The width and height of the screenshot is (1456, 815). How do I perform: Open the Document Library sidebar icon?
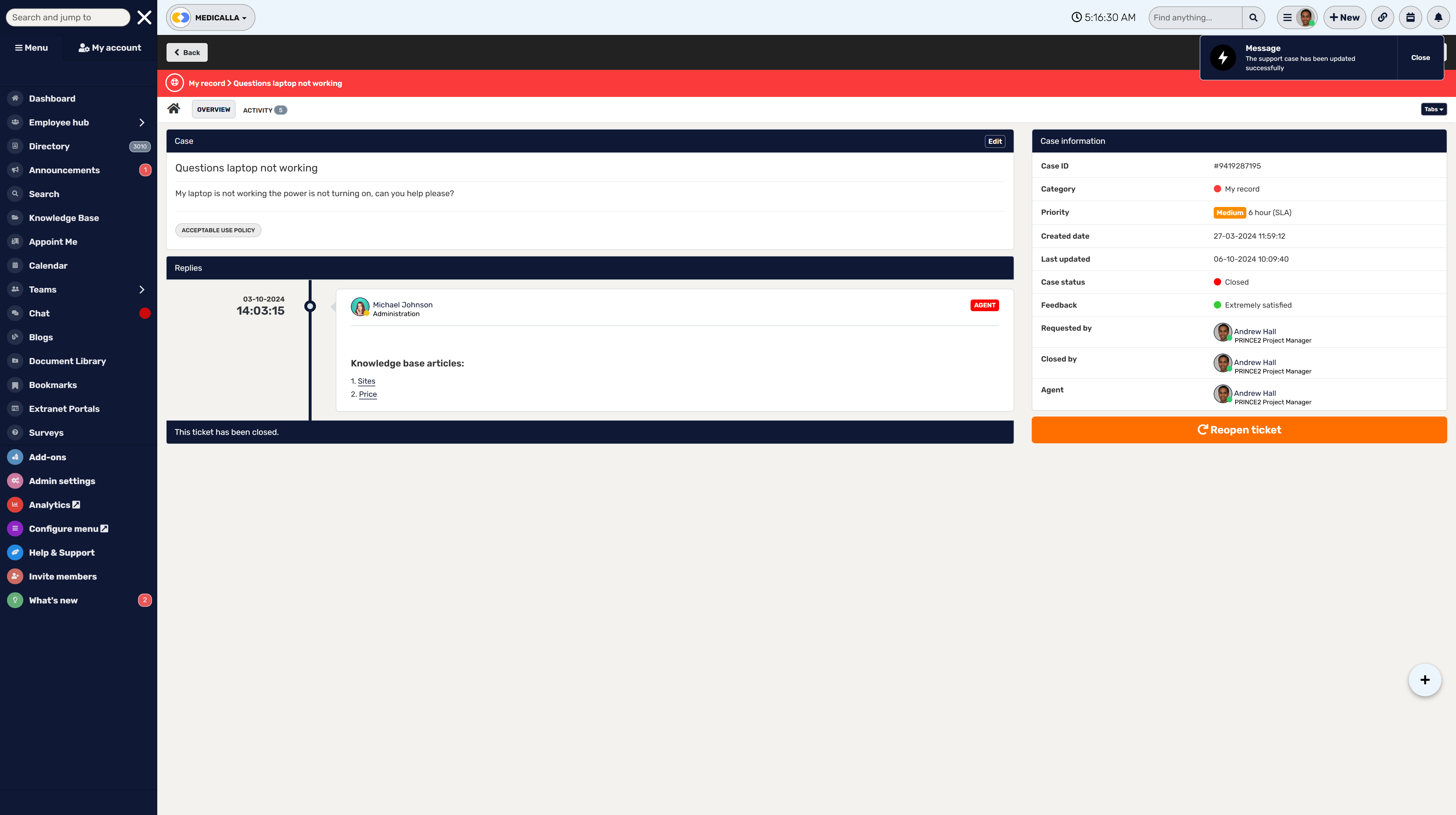14,361
